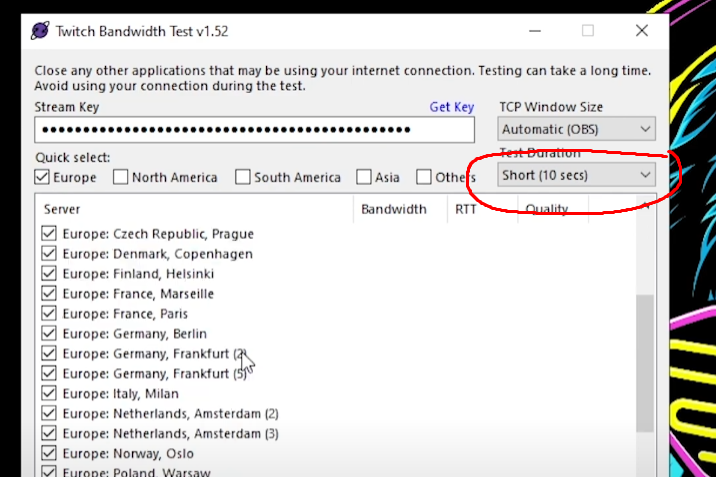Close the Twitch Bandwidth Test window
Viewport: 716px width, 477px height.
pyautogui.click(x=642, y=31)
